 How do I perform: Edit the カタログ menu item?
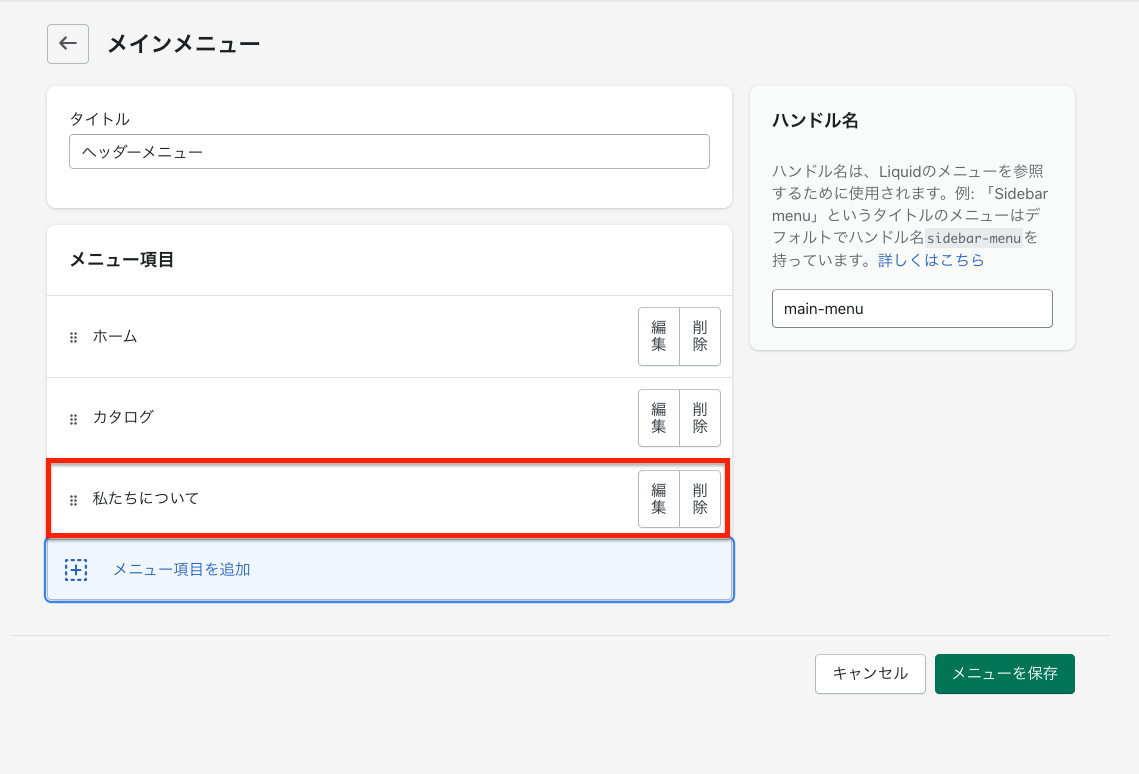click(659, 417)
